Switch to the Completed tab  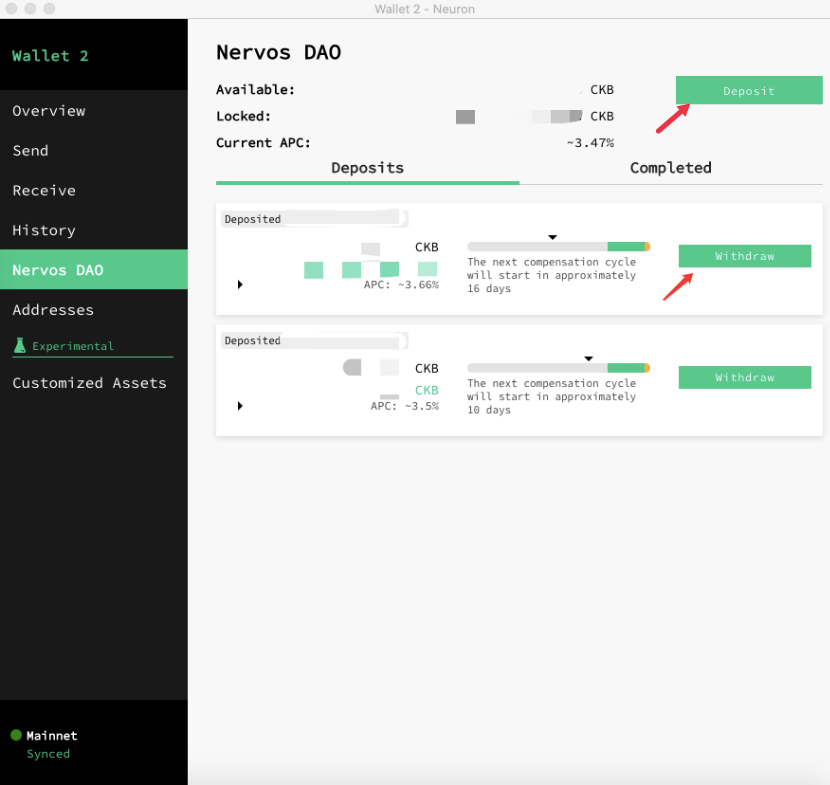670,168
